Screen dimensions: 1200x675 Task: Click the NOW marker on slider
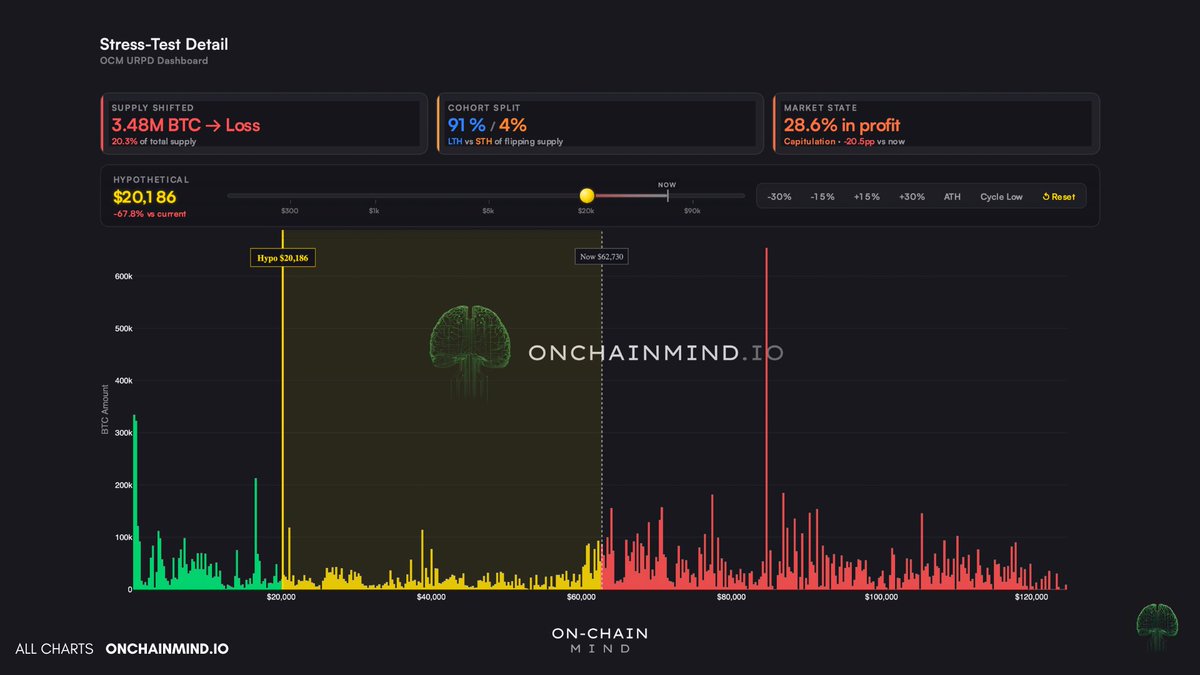click(667, 185)
